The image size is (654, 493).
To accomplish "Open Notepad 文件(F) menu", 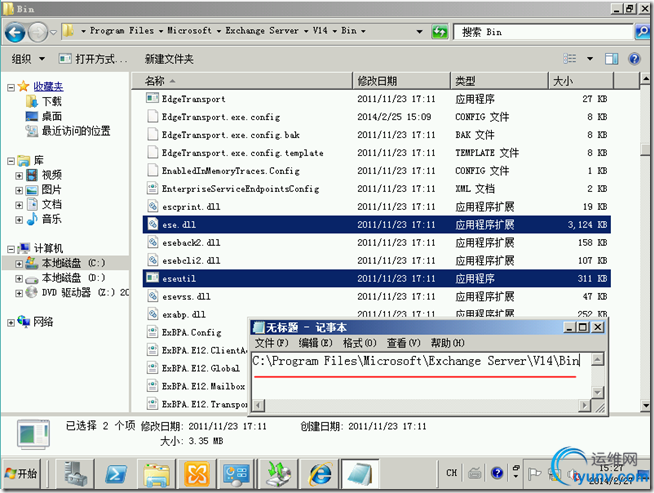I will point(272,343).
